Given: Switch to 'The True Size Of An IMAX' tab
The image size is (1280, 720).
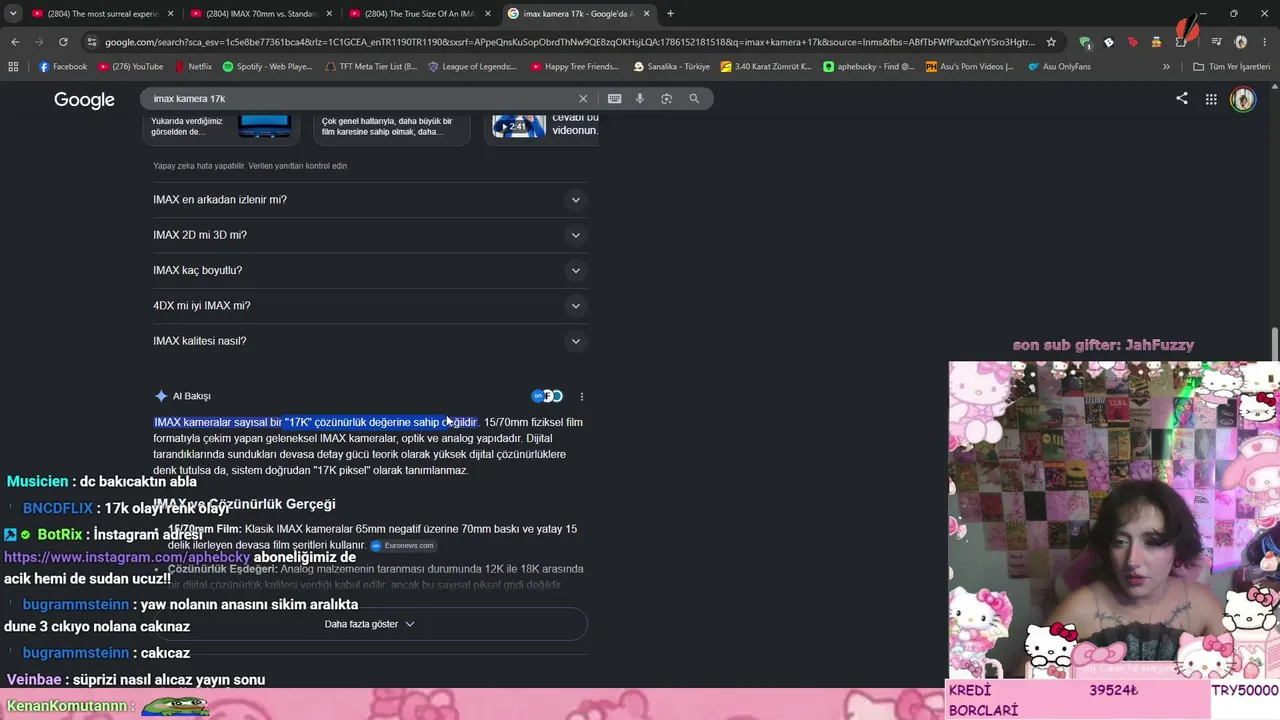Looking at the screenshot, I should click(x=419, y=14).
